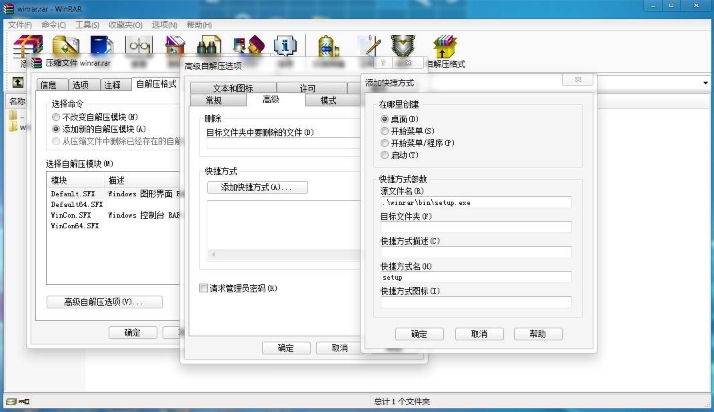Click the question mark help button of 高级自解压选项 dialog
The height and width of the screenshot is (412, 714).
pos(383,63)
